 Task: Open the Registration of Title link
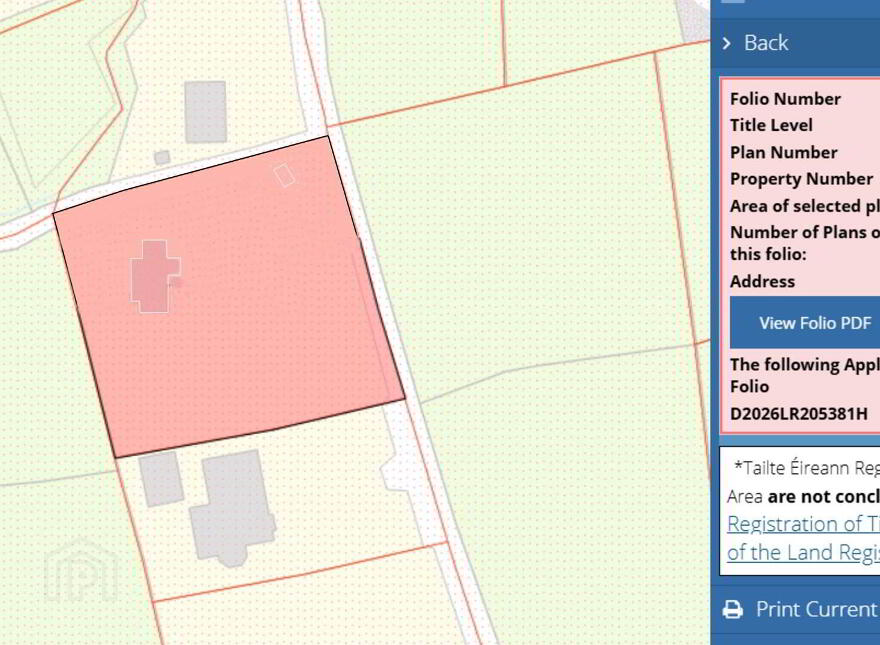pos(804,524)
